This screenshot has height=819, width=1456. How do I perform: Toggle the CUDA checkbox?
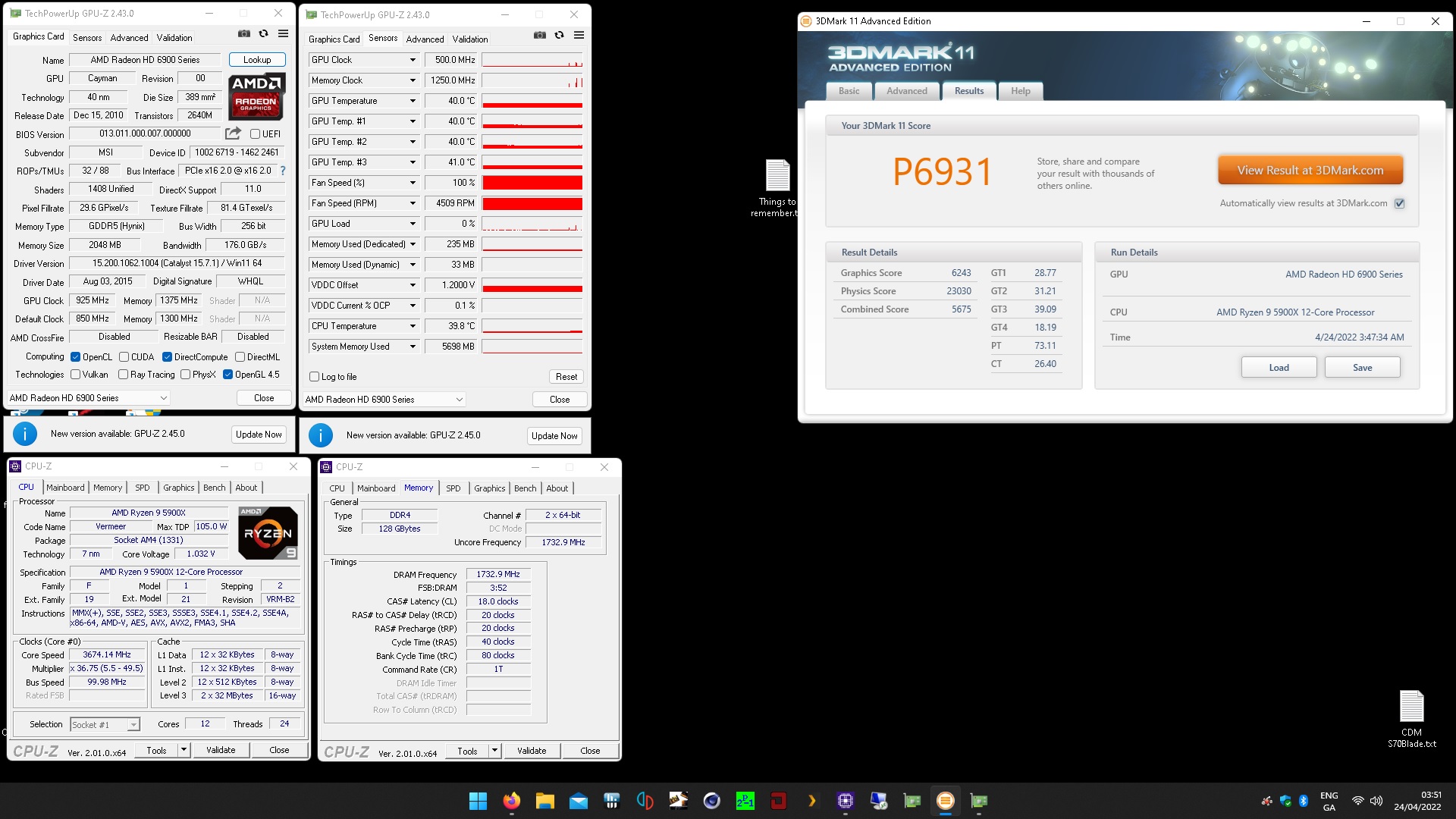[124, 357]
